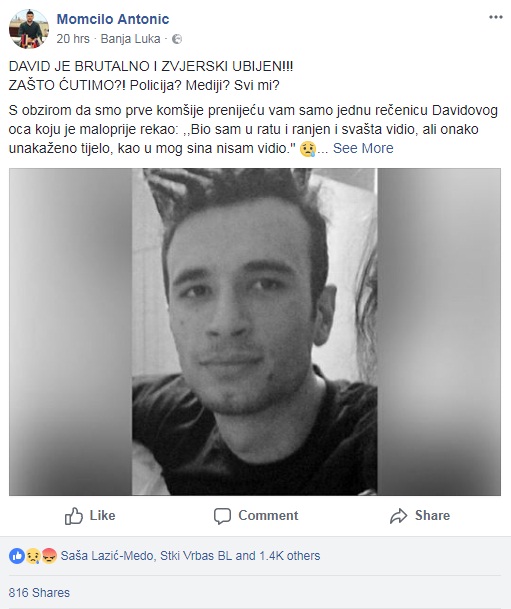Click the Comment speech bubble icon

[222, 516]
